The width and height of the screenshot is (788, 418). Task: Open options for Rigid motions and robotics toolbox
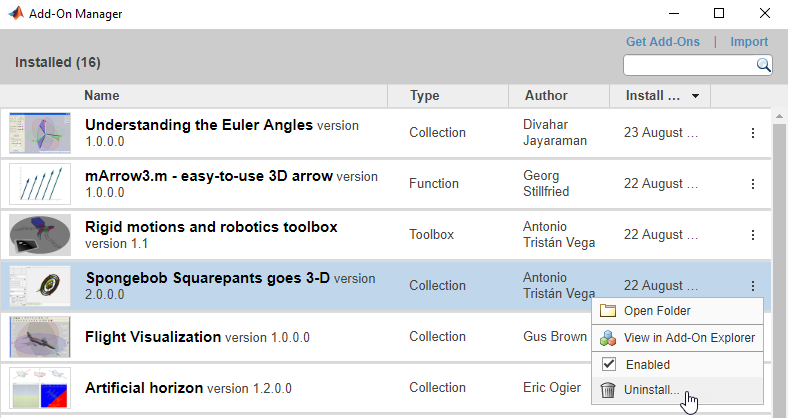(x=753, y=235)
